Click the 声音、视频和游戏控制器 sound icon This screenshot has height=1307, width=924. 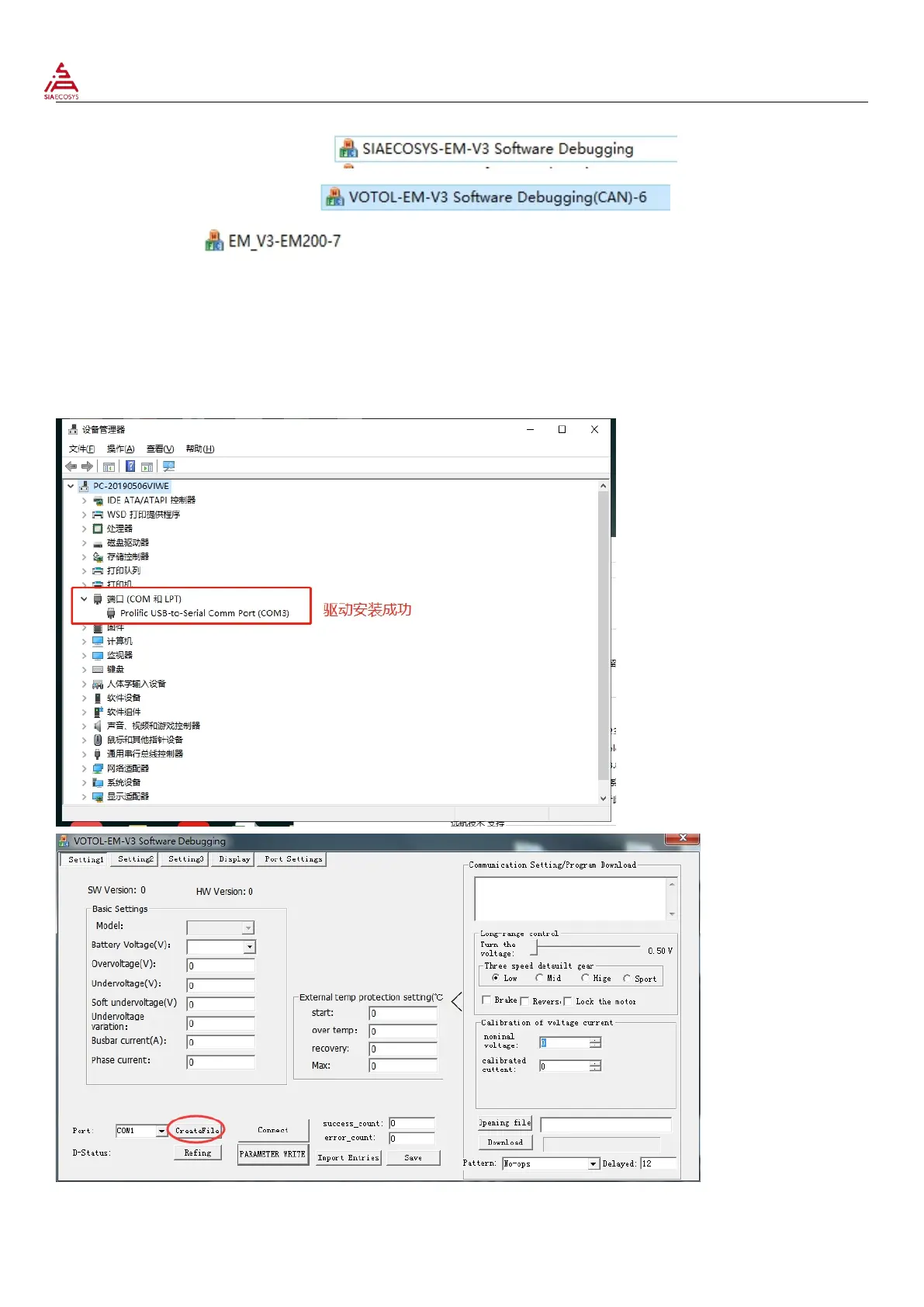98,726
